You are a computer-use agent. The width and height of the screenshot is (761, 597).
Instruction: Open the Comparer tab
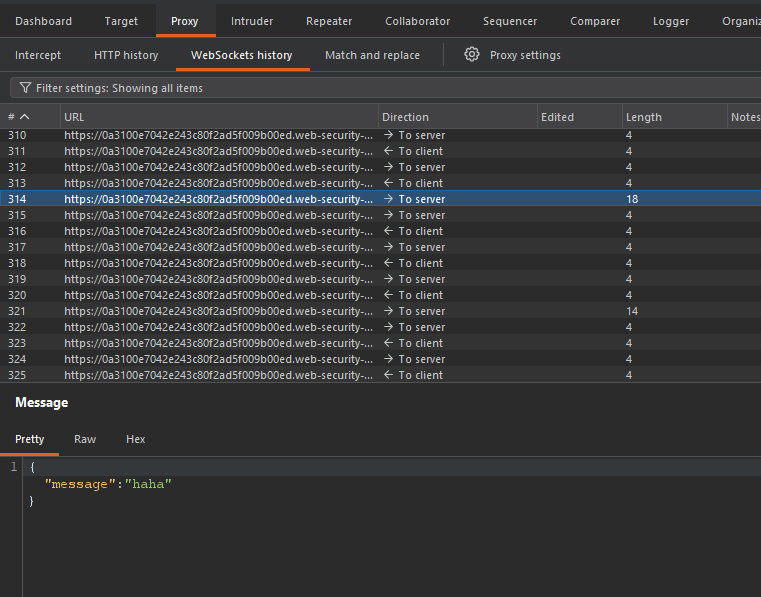click(595, 21)
